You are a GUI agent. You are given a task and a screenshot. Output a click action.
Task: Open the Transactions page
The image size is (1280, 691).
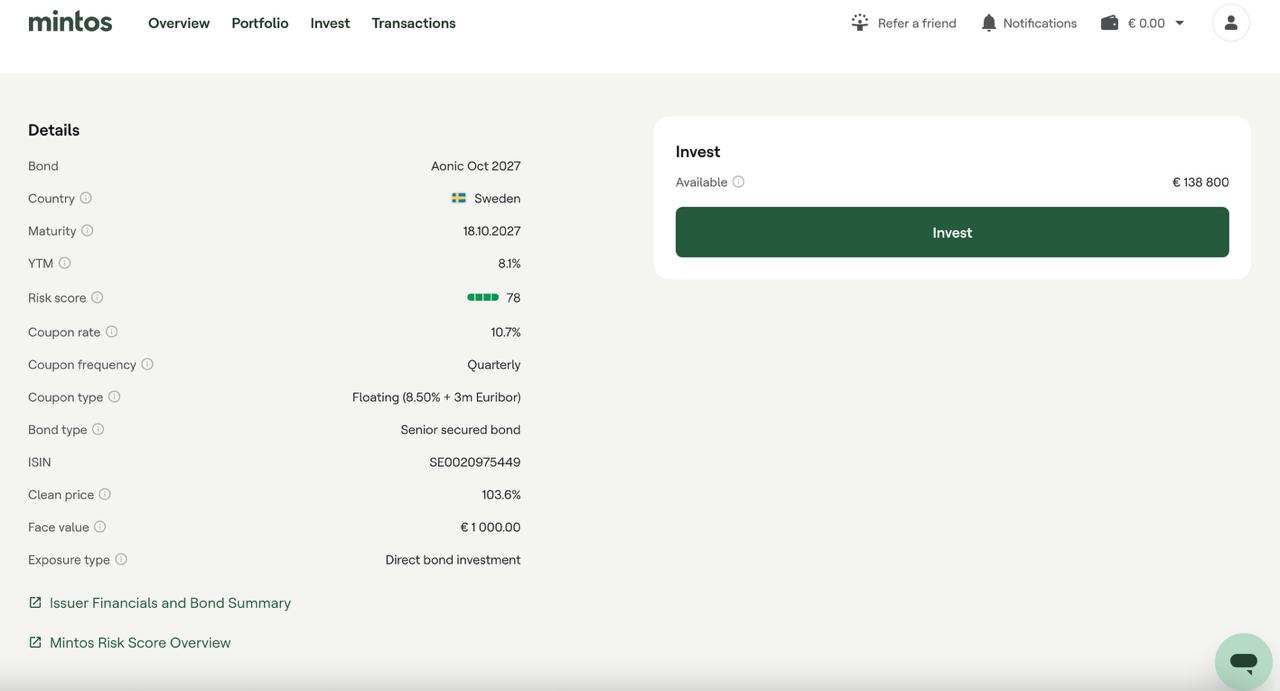coord(414,23)
